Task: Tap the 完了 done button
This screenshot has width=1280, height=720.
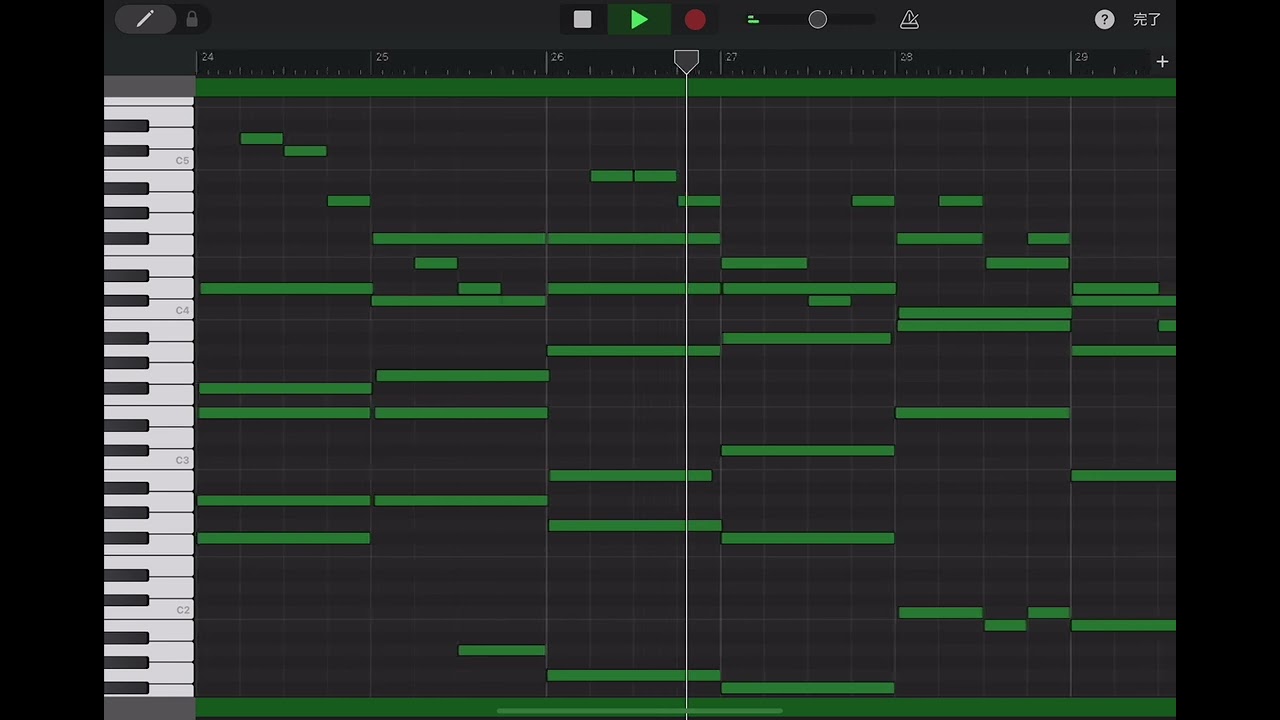Action: 1147,19
